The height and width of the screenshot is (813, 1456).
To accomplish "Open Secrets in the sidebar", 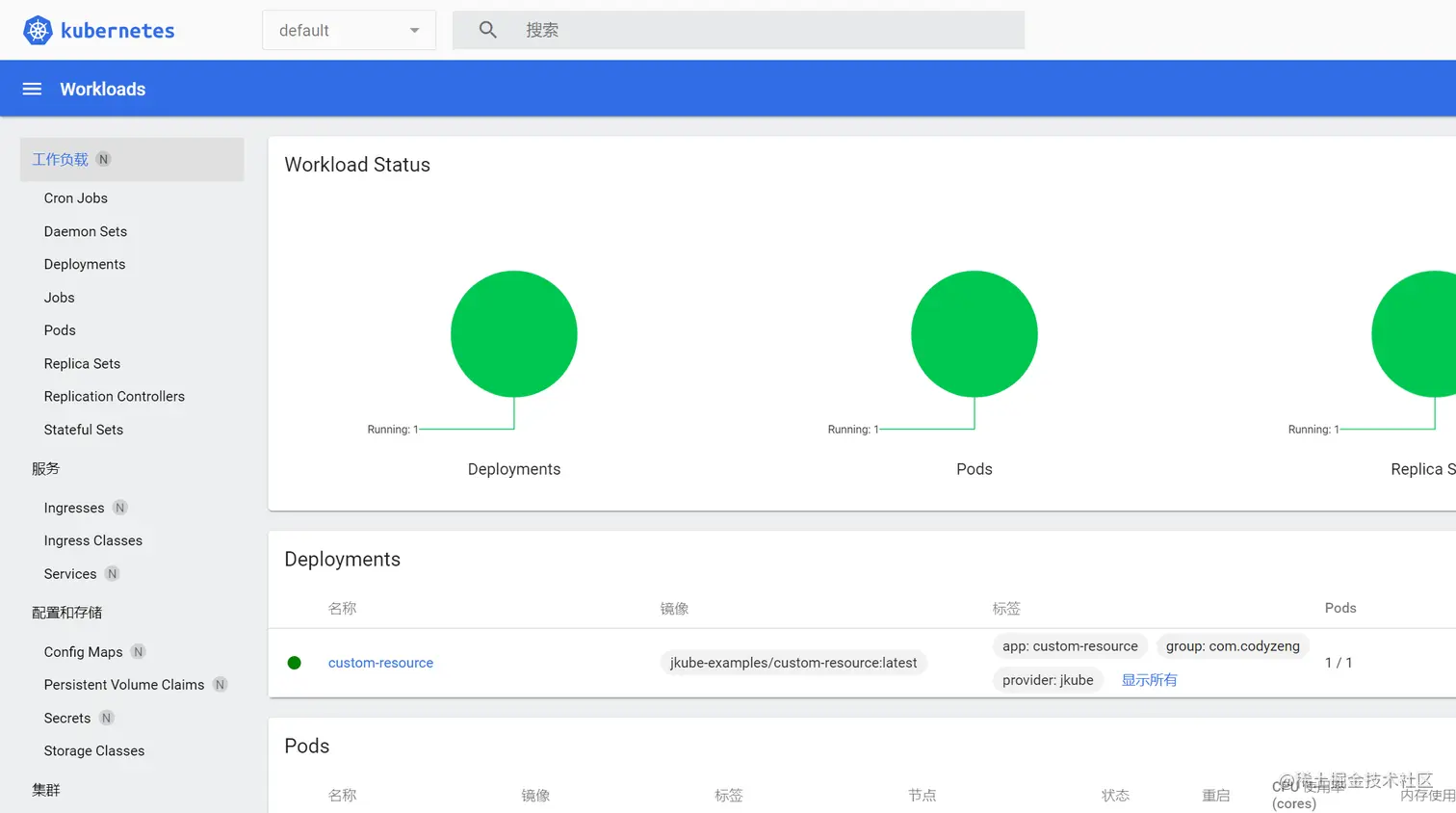I will point(67,719).
